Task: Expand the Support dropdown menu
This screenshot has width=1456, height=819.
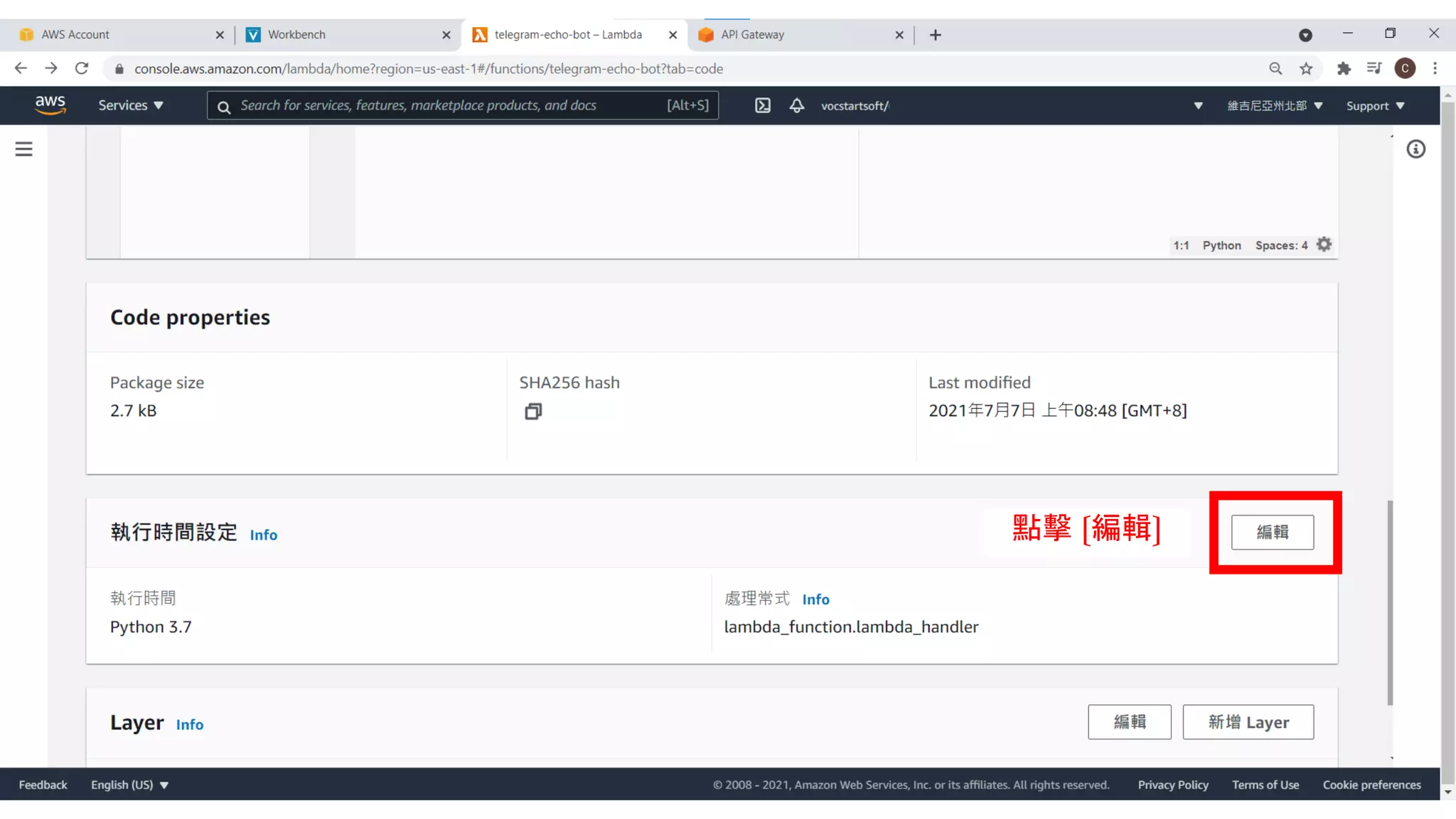Action: [x=1375, y=106]
